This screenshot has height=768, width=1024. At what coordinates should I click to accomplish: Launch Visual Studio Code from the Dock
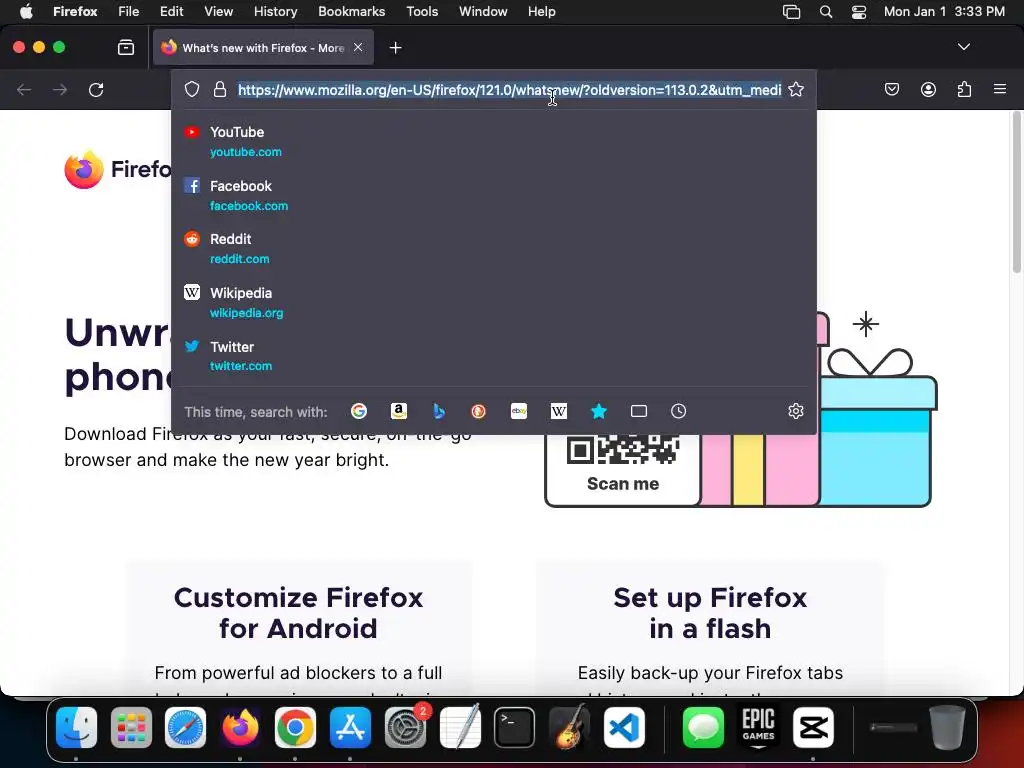624,727
